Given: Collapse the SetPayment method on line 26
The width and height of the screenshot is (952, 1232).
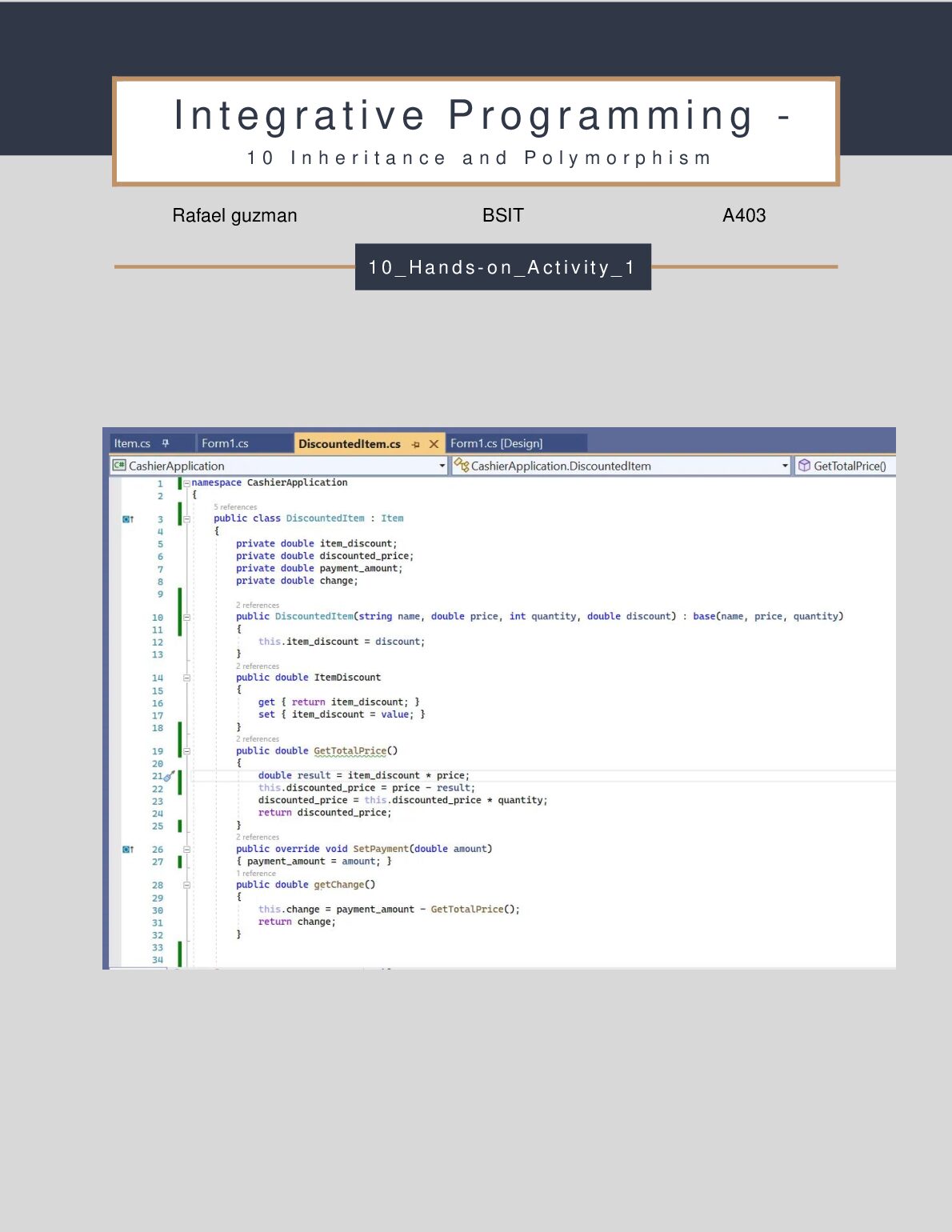Looking at the screenshot, I should pyautogui.click(x=186, y=850).
